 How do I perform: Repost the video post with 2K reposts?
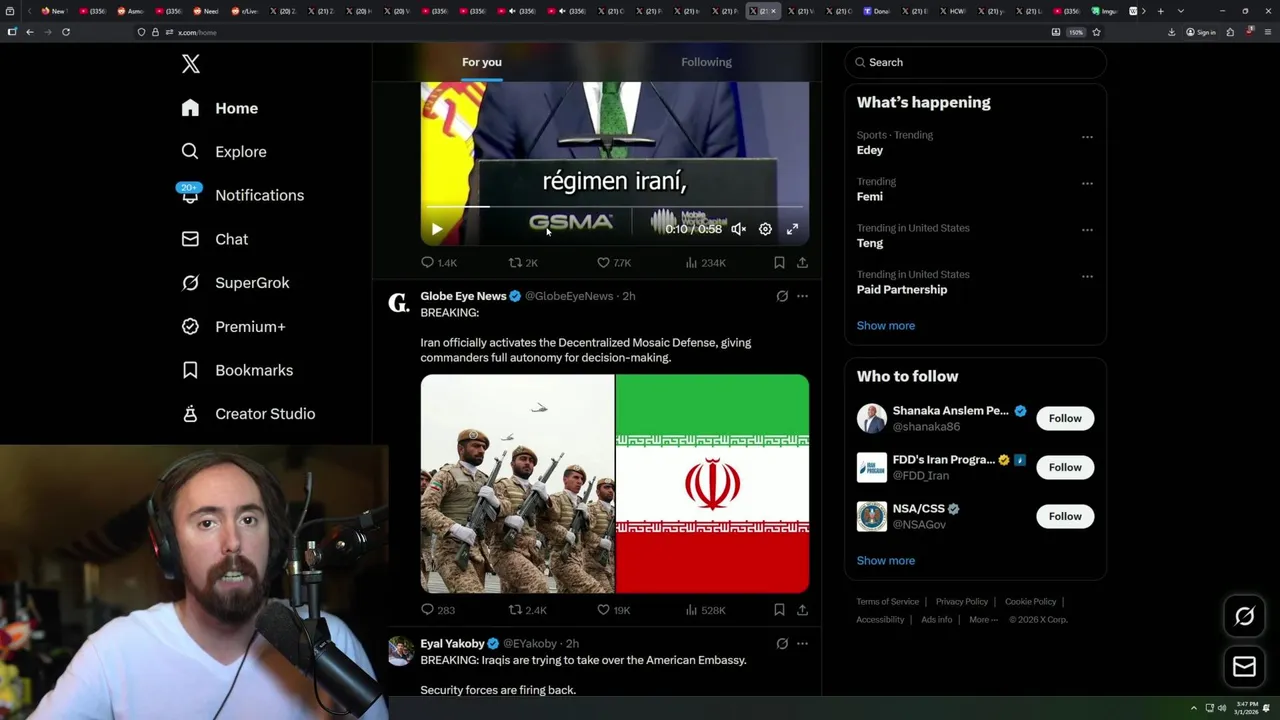point(523,263)
